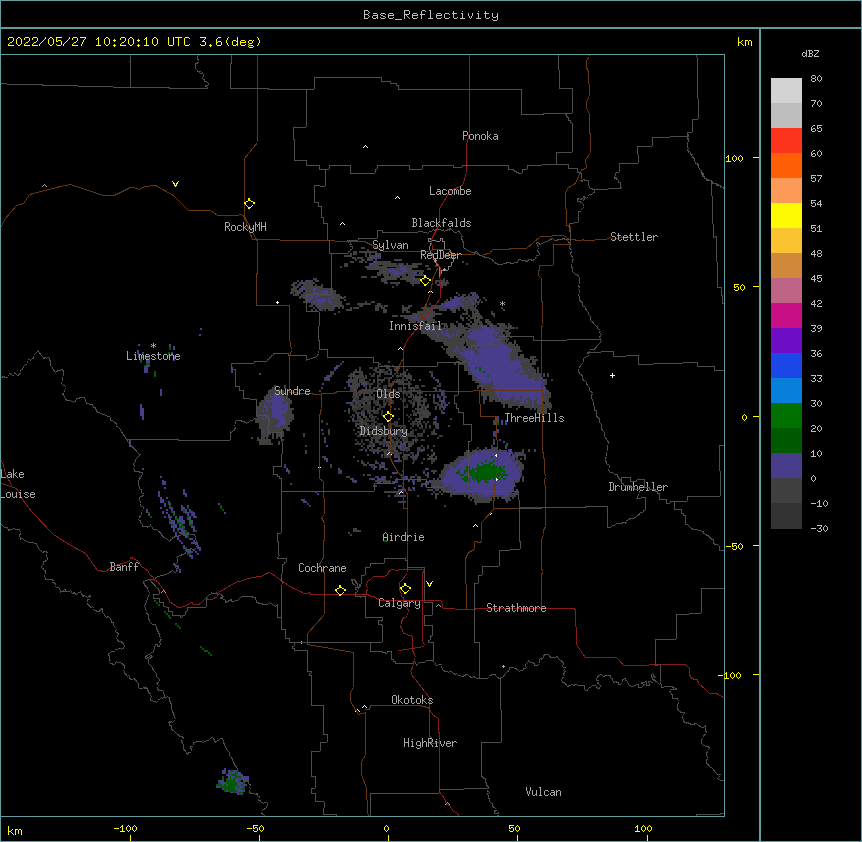Screen dimensions: 862x842
Task: Pick the light gray 80-70 dBZ swatch
Action: click(786, 91)
